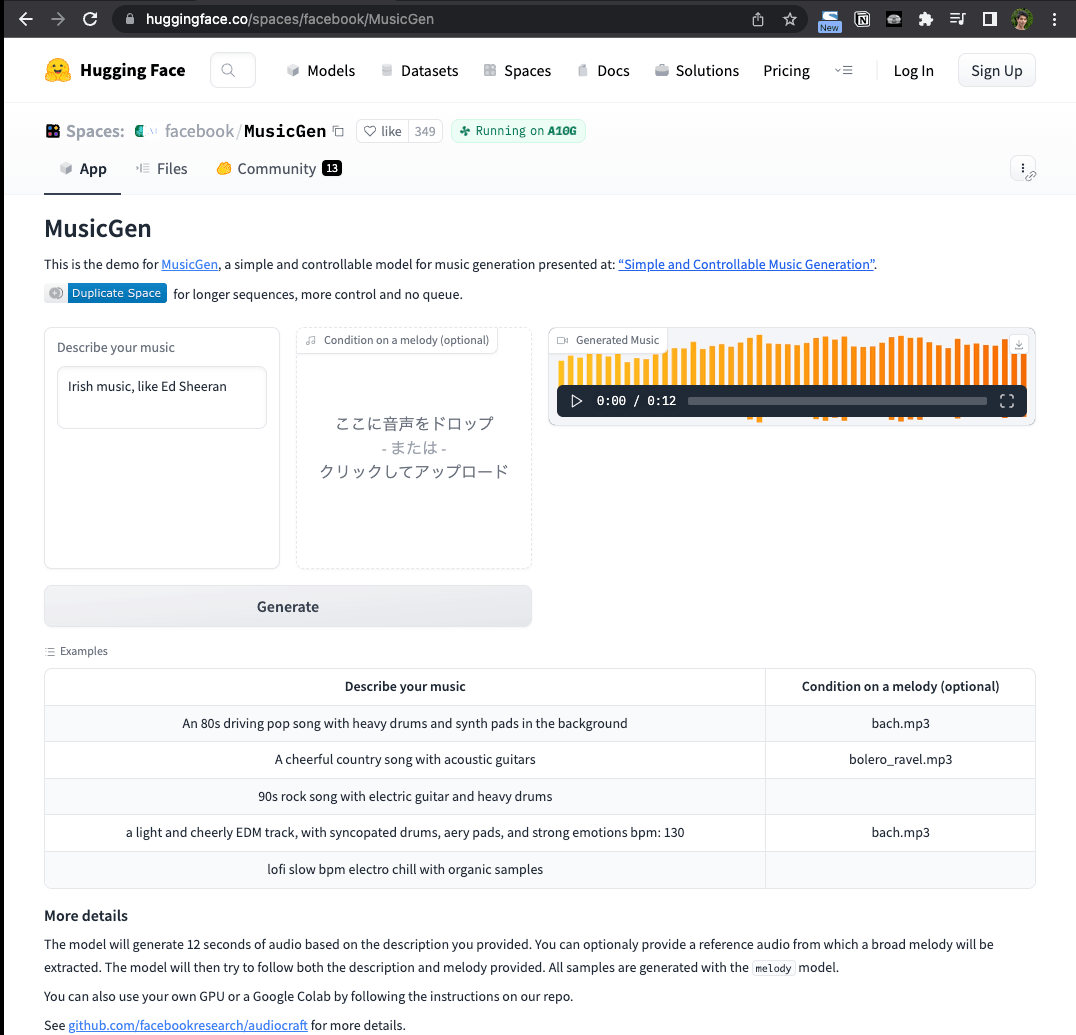Screen dimensions: 1076x1035
Task: Select the light and cheerly EDM example
Action: point(405,833)
